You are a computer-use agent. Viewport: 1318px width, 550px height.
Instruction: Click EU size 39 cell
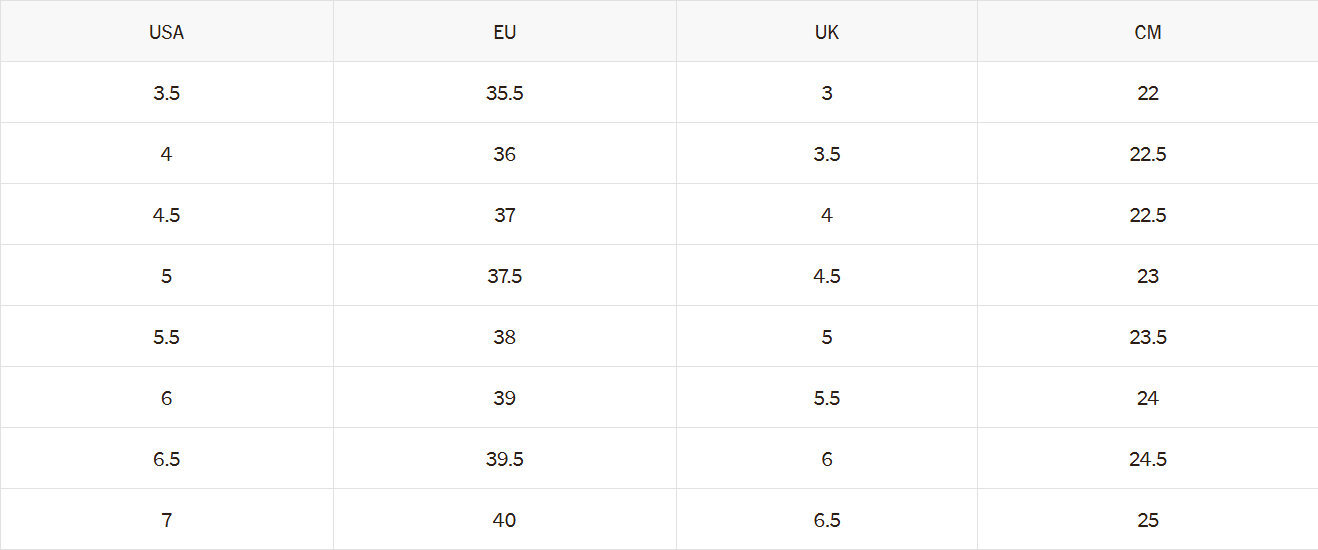pyautogui.click(x=505, y=398)
